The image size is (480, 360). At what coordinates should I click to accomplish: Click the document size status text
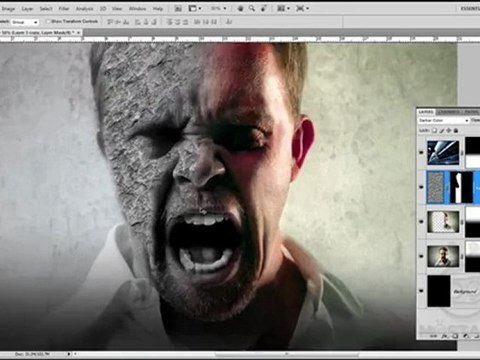(33, 354)
